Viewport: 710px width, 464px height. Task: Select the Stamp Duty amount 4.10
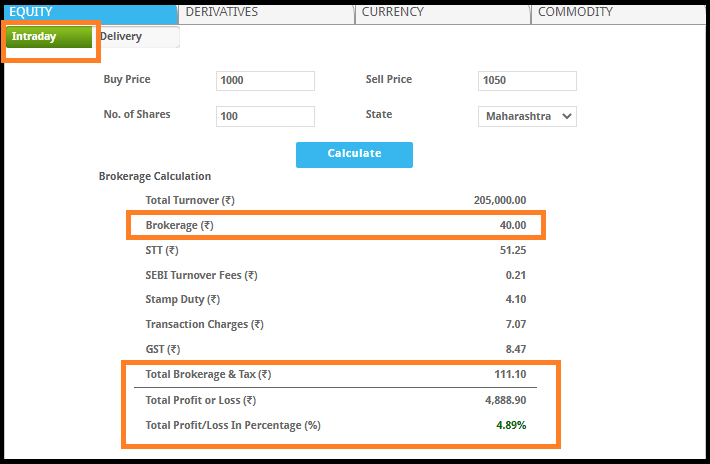[x=515, y=299]
